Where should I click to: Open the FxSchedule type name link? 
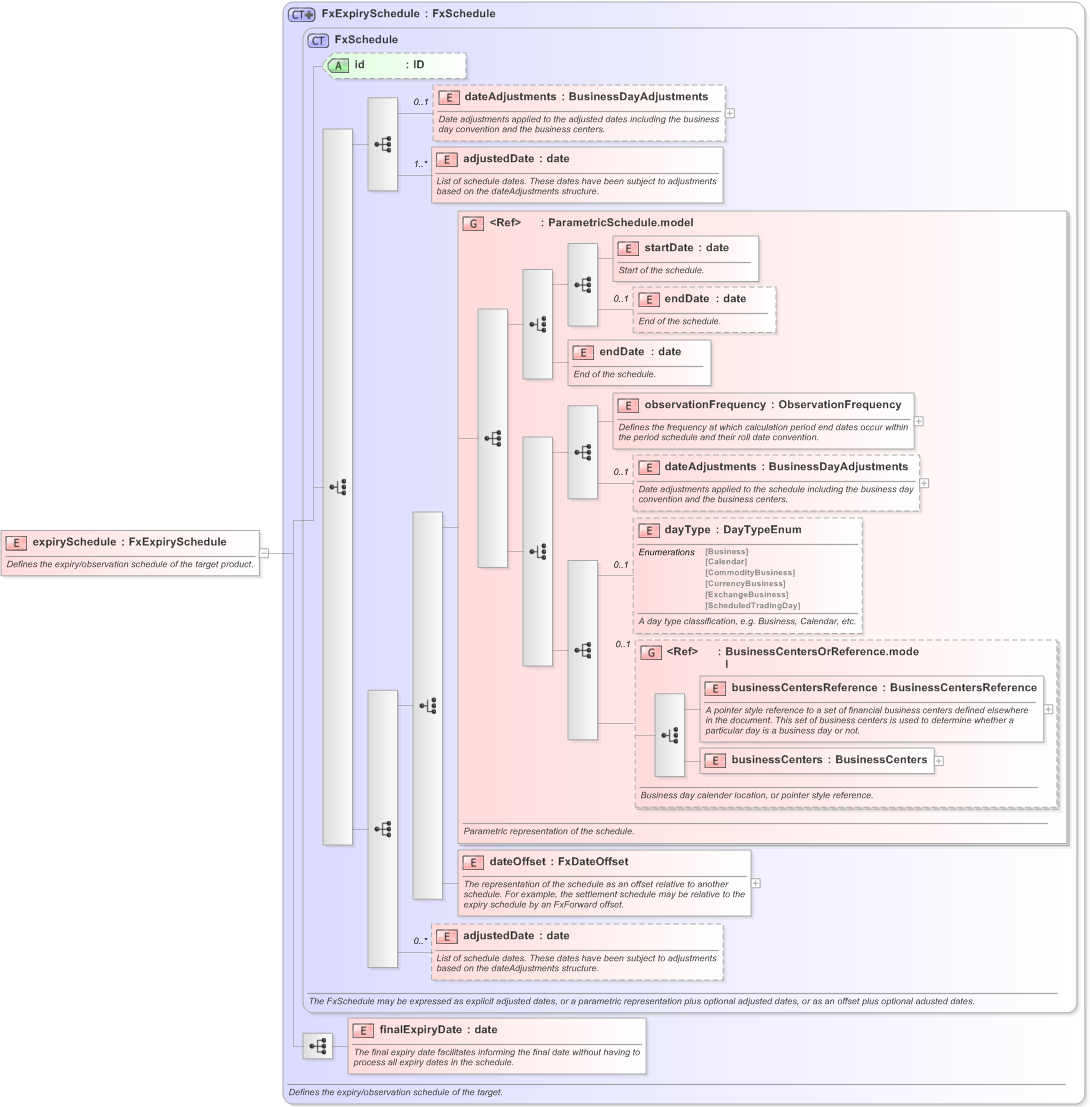pyautogui.click(x=366, y=40)
